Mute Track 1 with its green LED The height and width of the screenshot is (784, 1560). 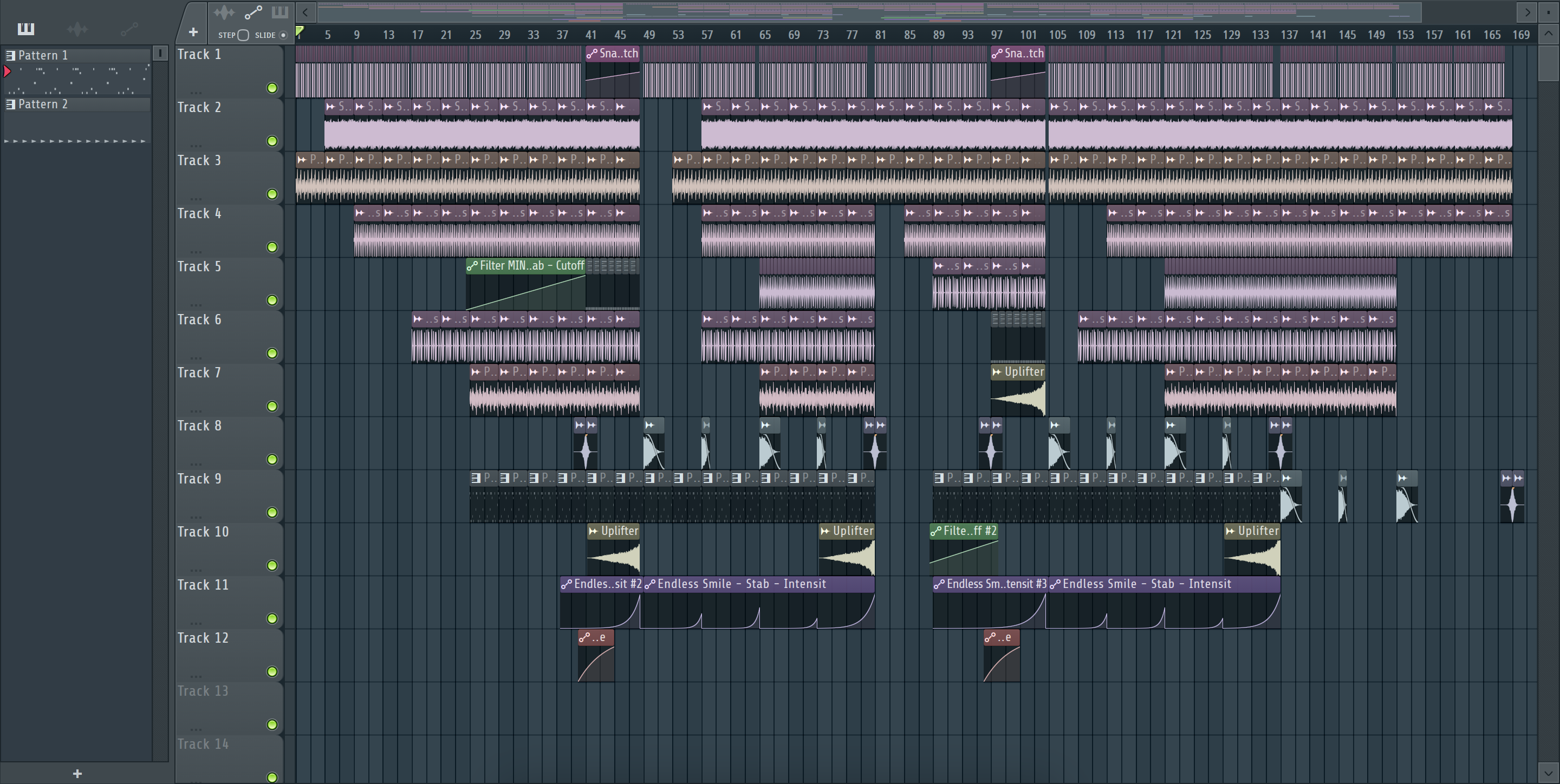[x=272, y=88]
